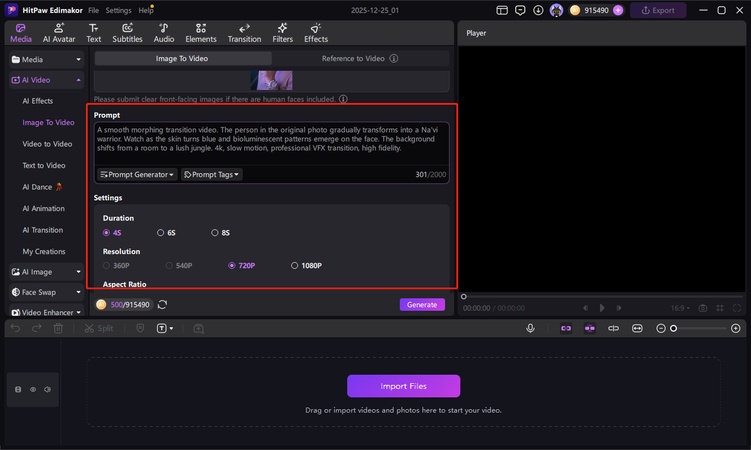Open the Prompt Tags dropdown
Image resolution: width=751 pixels, height=450 pixels.
click(211, 174)
